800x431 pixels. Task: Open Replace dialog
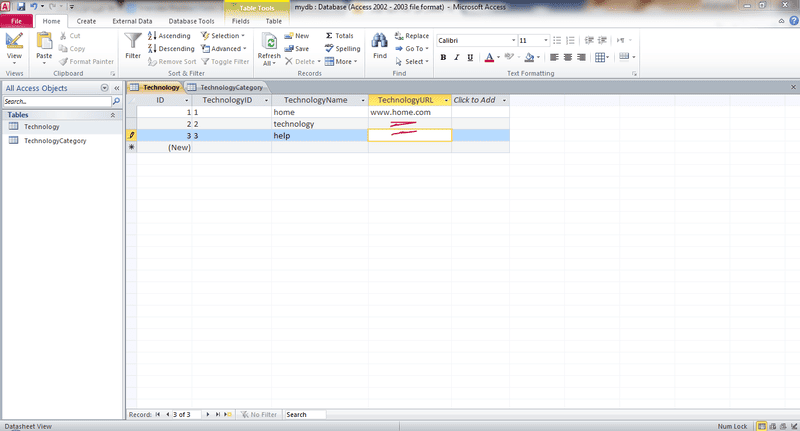[x=412, y=36]
